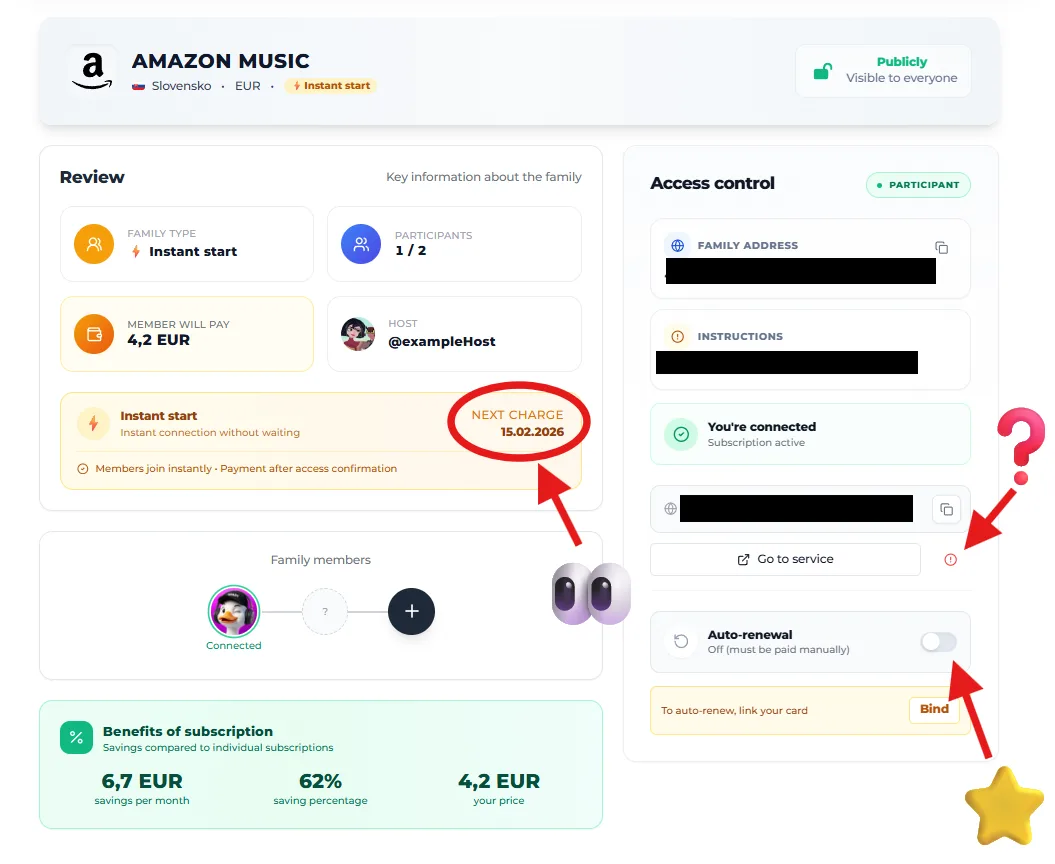Screen dimensions: 1055x864
Task: Click the Benefits of subscription percent icon
Action: 75,738
